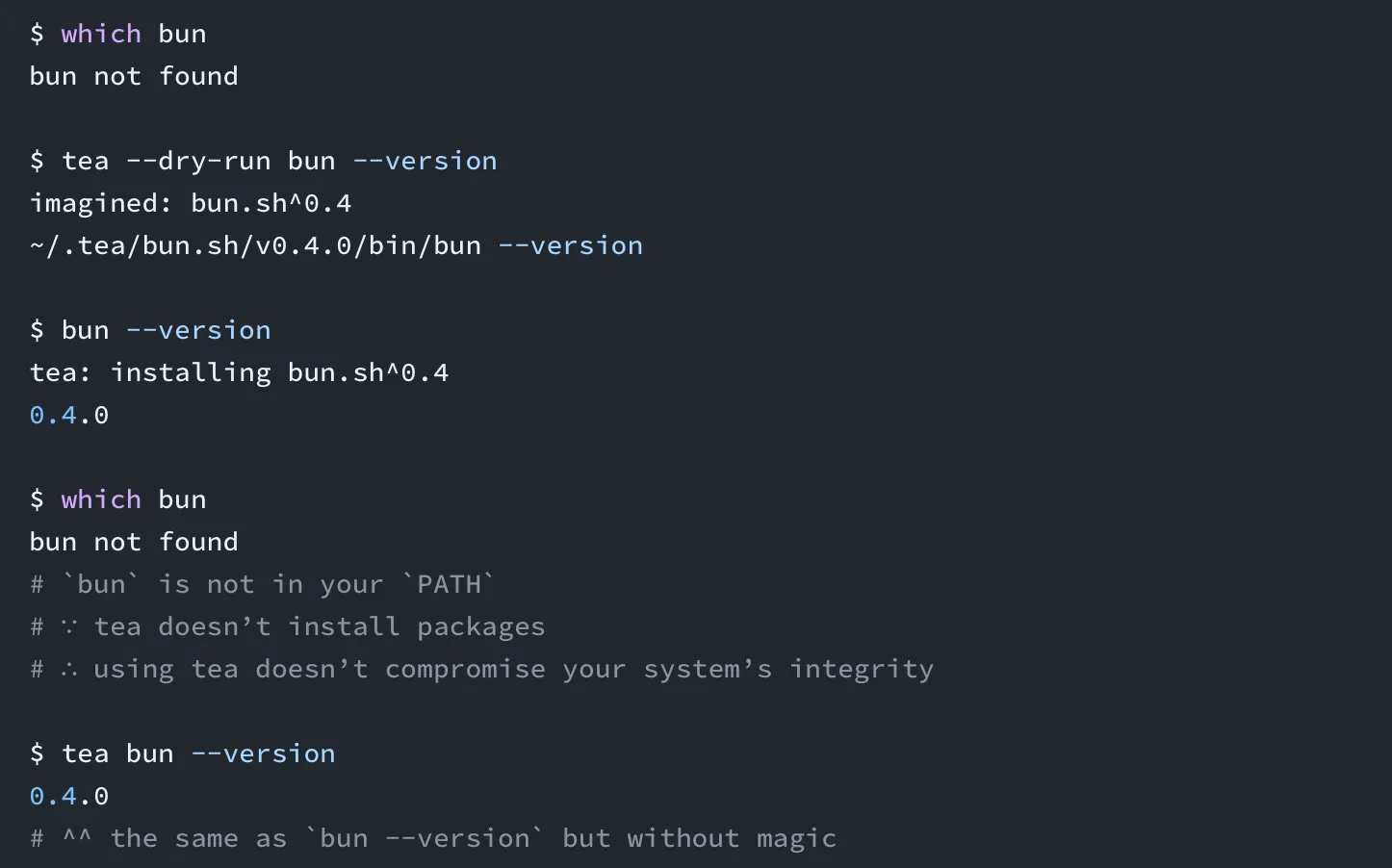The height and width of the screenshot is (868, 1392).
Task: Click the "tea: installing bun.sh^0.4" line
Action: point(239,372)
